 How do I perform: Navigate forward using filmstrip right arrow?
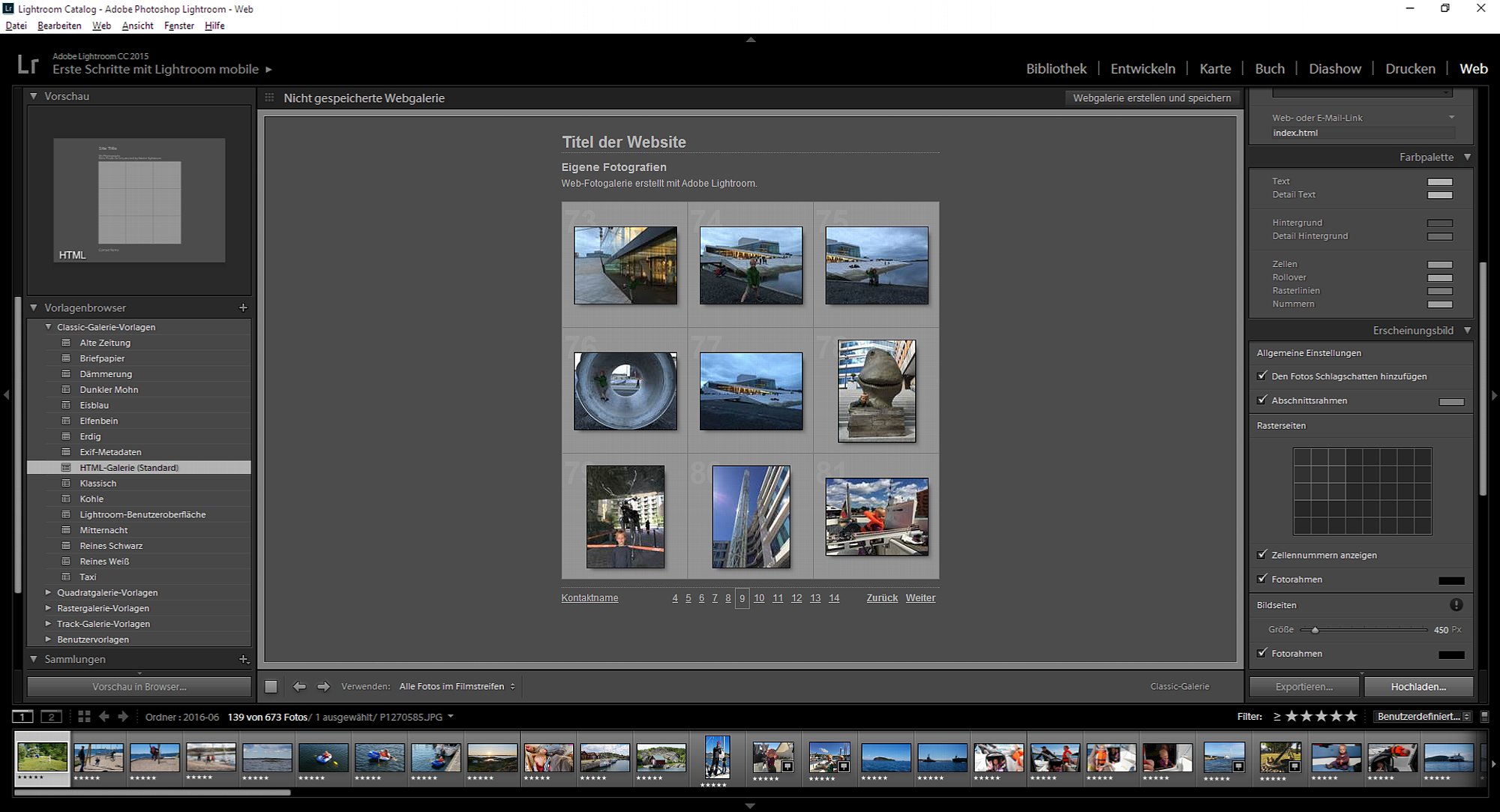123,717
